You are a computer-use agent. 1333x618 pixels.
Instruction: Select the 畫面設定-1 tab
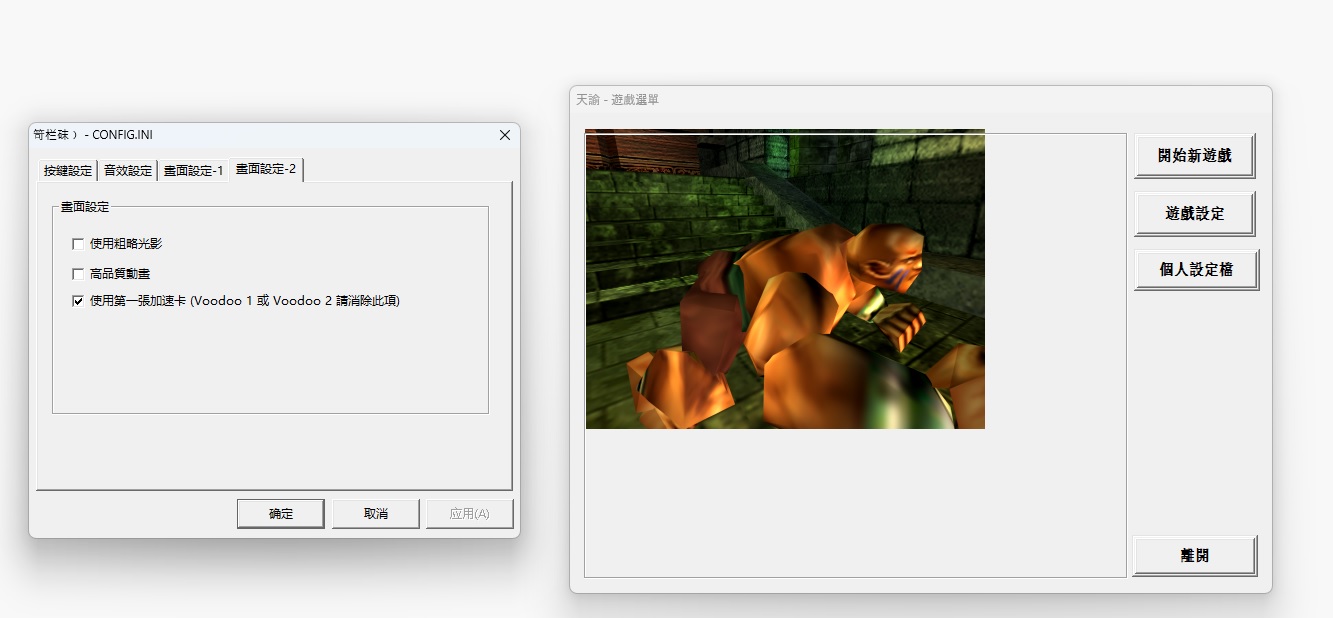pyautogui.click(x=193, y=171)
